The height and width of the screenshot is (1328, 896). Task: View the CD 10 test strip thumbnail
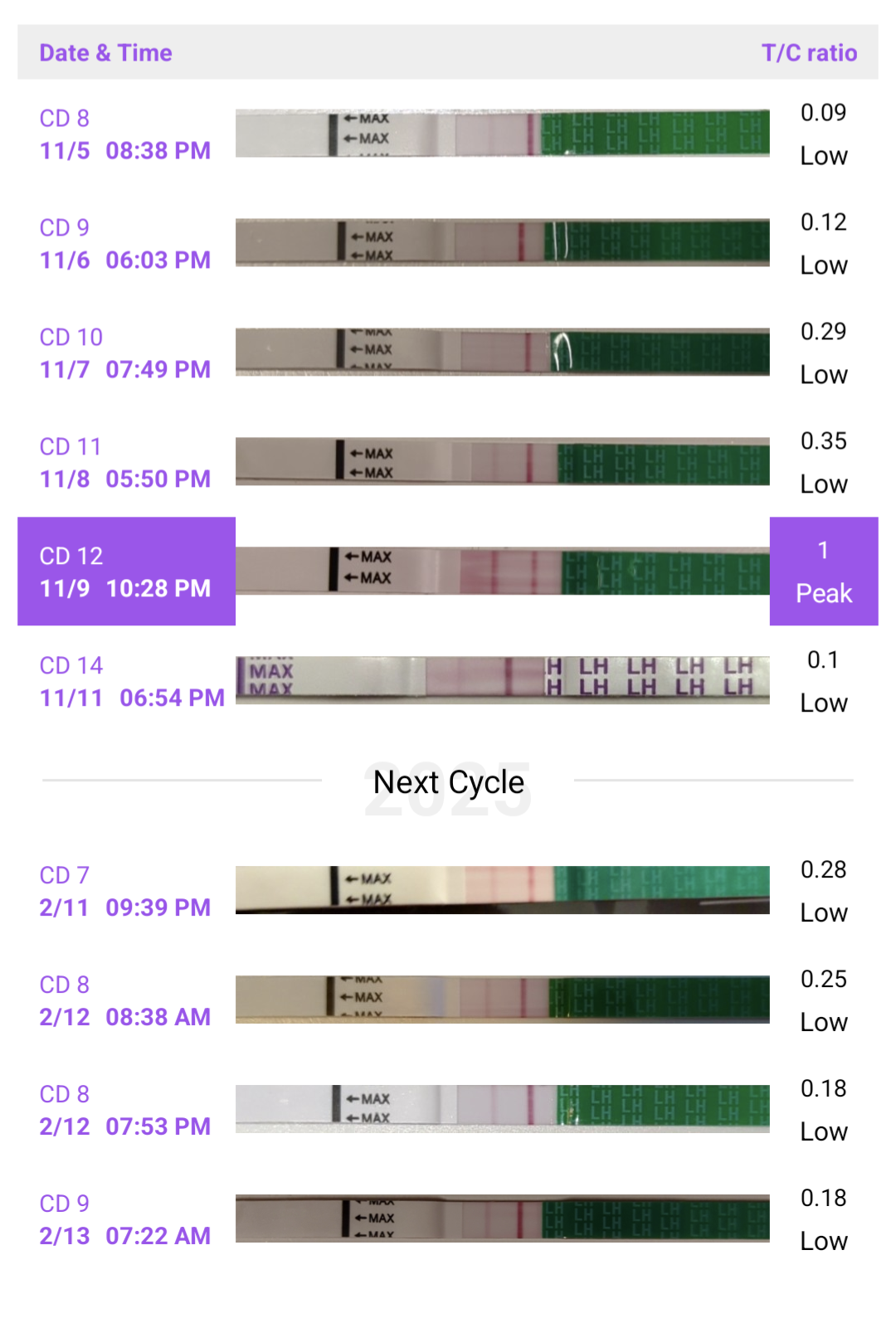click(x=502, y=352)
